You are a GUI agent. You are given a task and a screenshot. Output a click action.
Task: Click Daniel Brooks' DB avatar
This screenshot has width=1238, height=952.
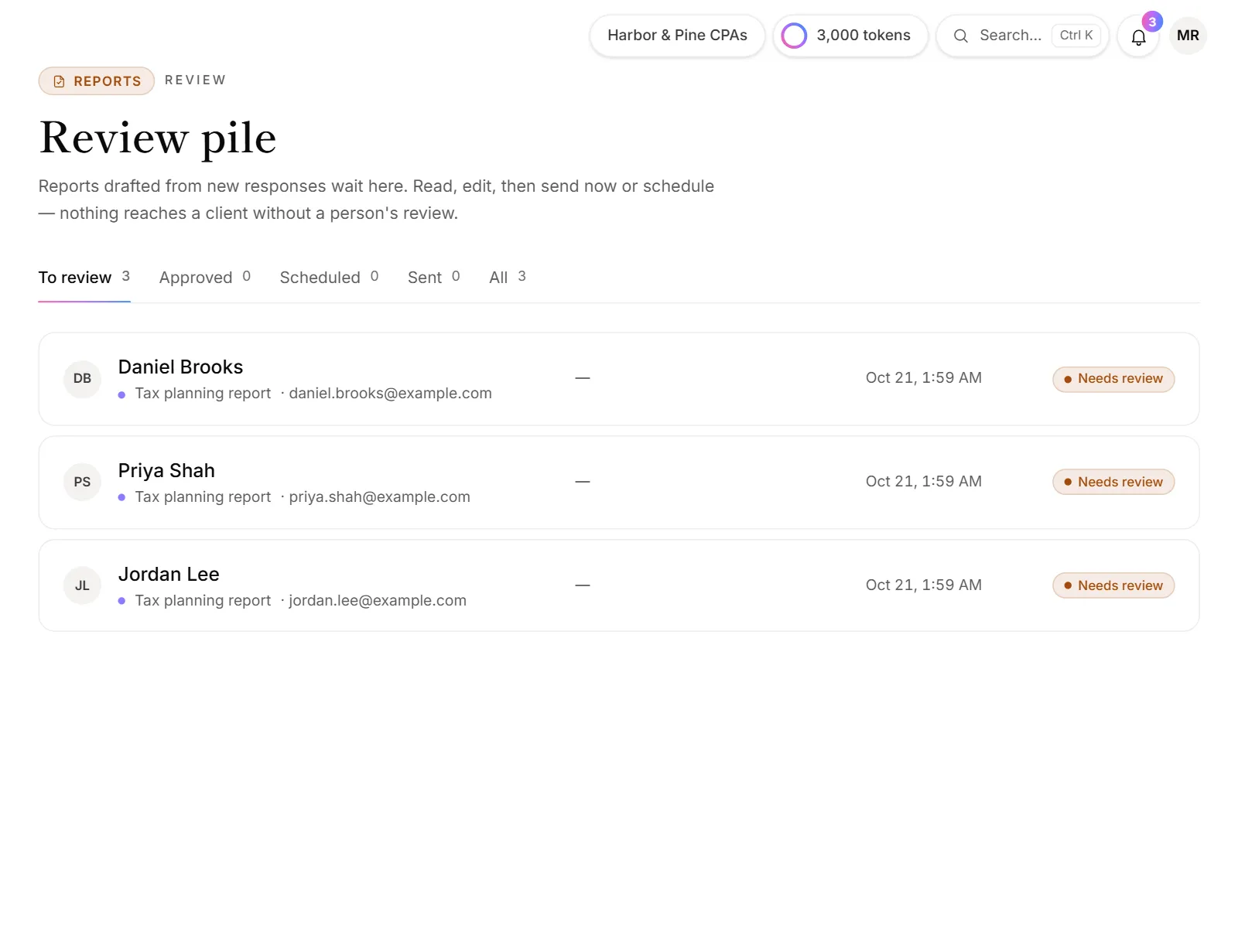pos(82,379)
